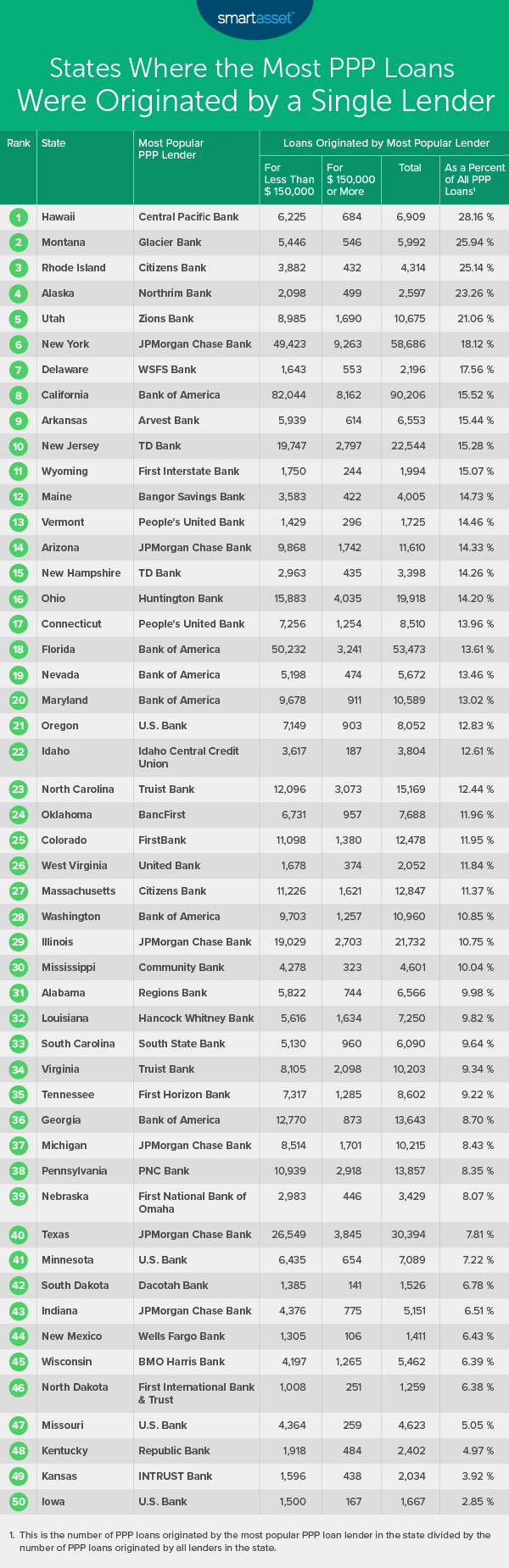The height and width of the screenshot is (1568, 509).
Task: Click the rank 16 badge next to Ohio
Action: click(x=18, y=599)
